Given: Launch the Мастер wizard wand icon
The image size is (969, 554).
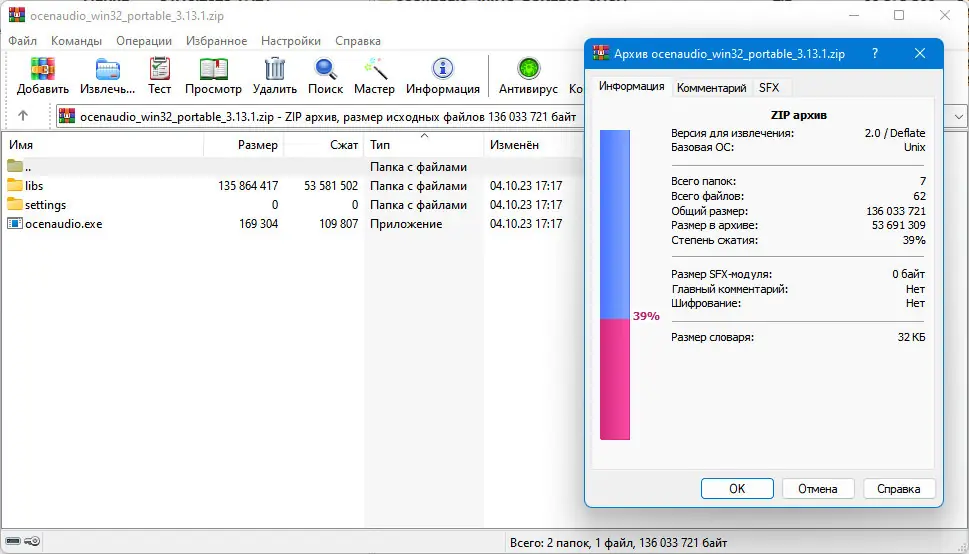Looking at the screenshot, I should (374, 69).
